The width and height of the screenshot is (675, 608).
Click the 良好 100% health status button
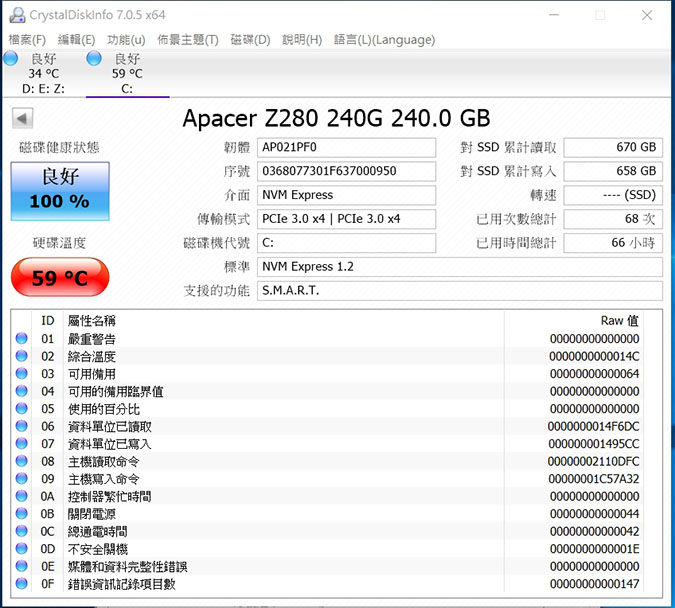click(60, 190)
